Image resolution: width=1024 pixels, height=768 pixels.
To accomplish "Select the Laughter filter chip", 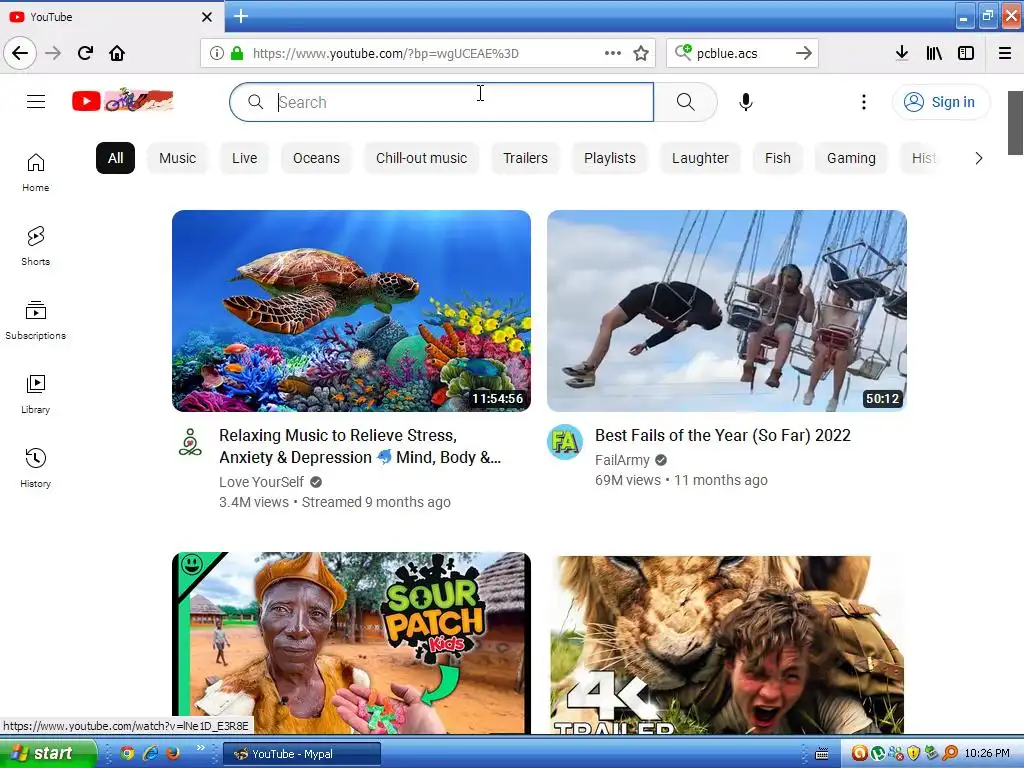I will [x=700, y=158].
